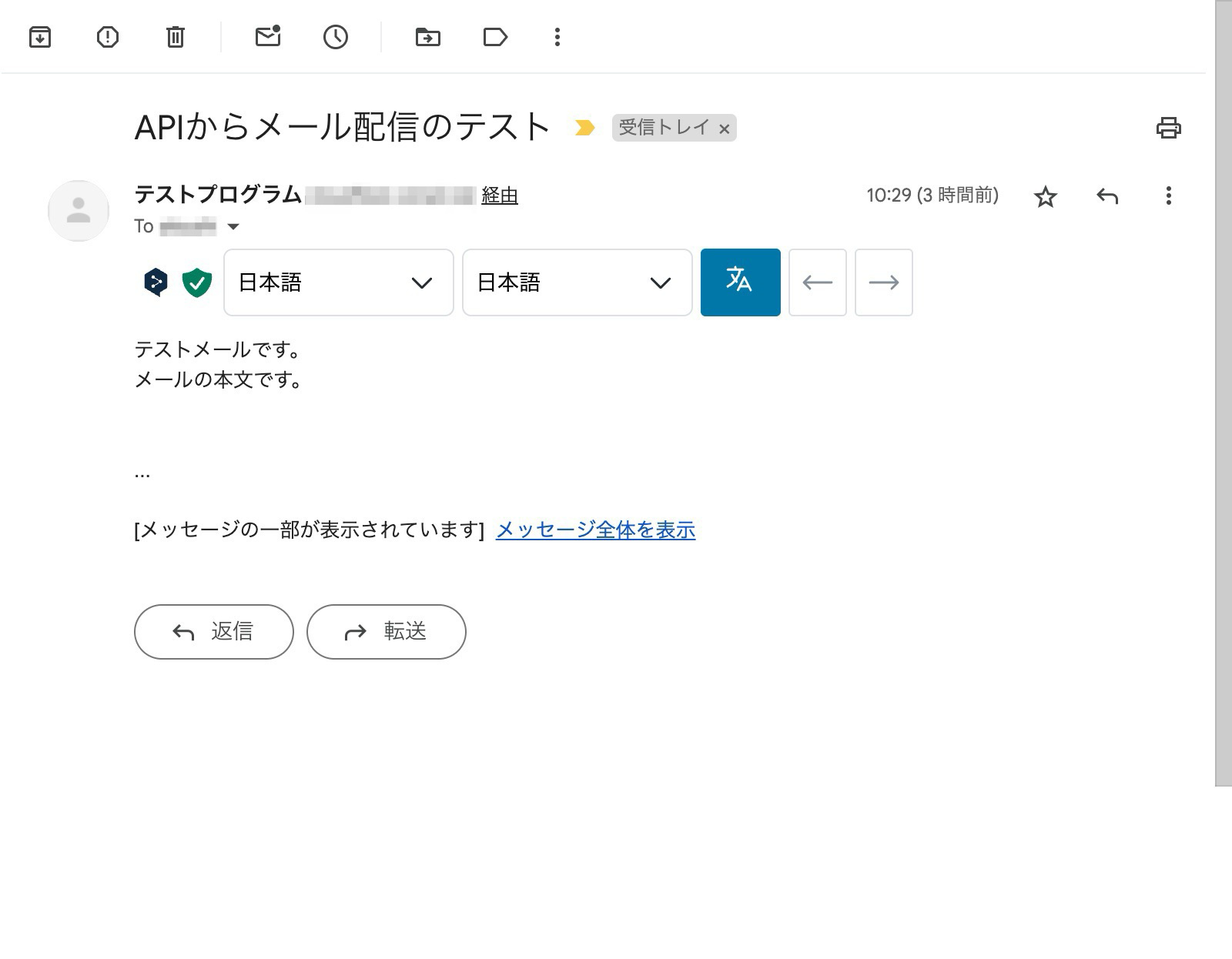Move the email to another folder
This screenshot has height=959, width=1232.
click(x=428, y=37)
